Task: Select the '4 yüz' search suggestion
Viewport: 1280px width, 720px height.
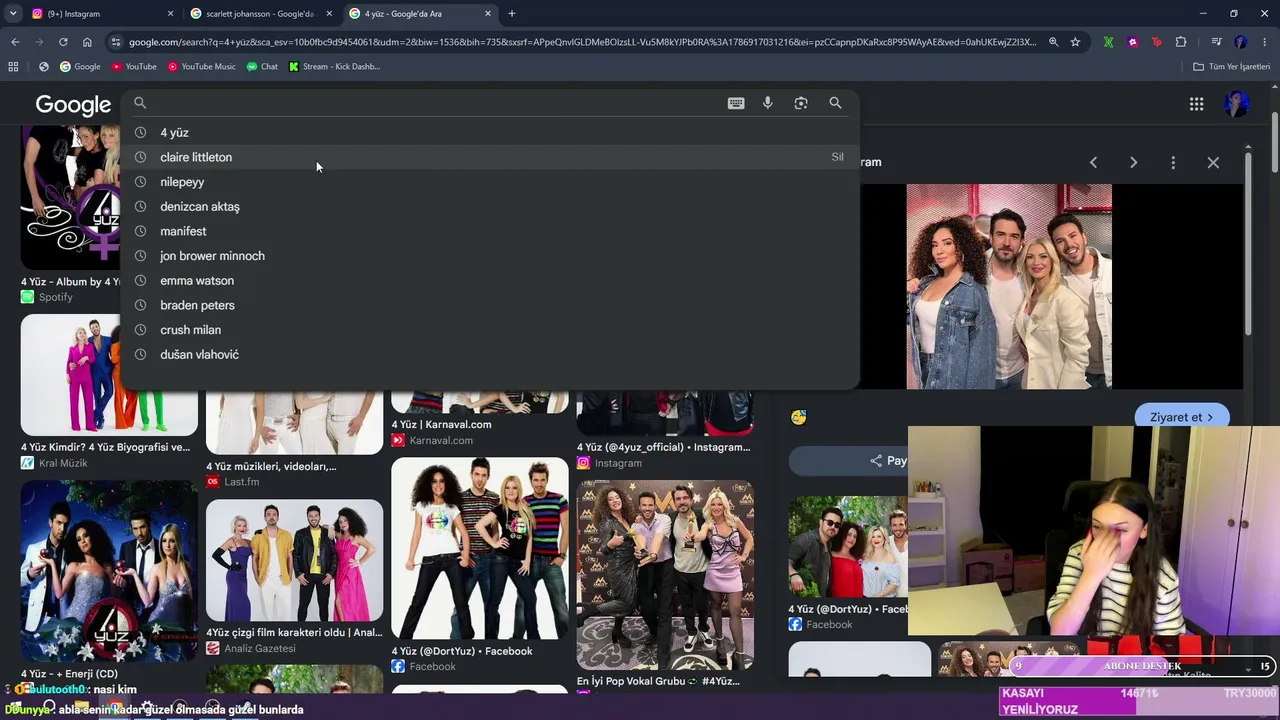Action: coord(490,133)
